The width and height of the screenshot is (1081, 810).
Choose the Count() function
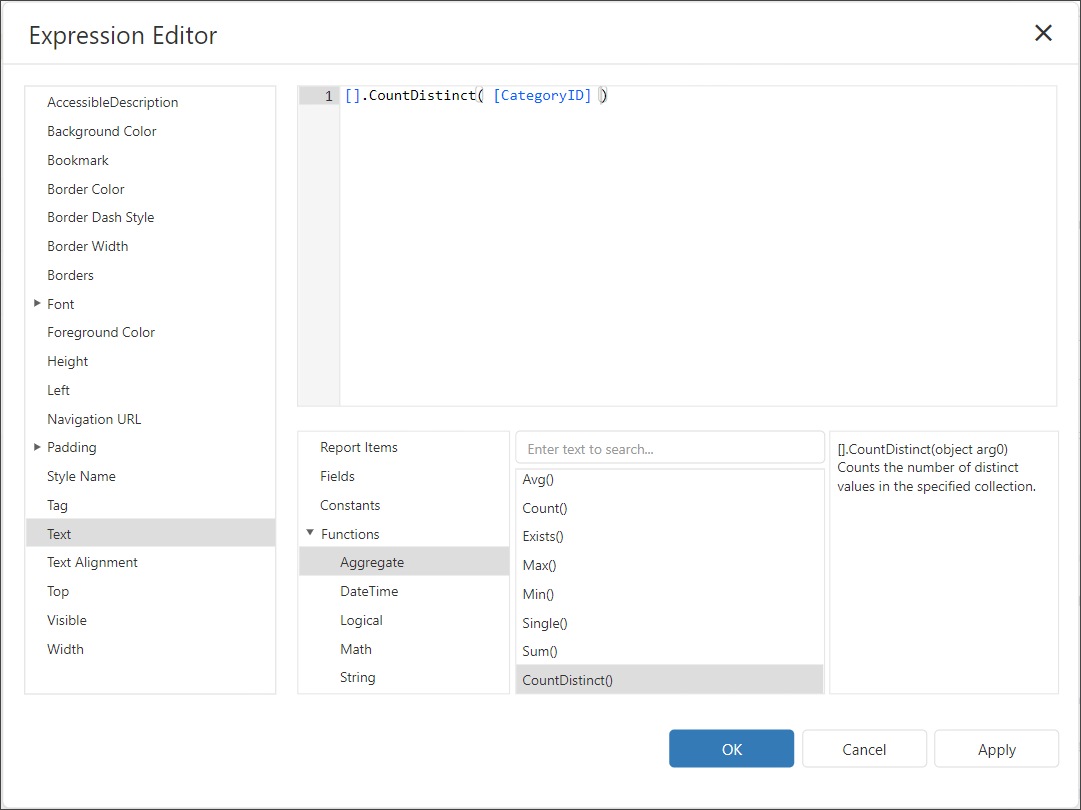[x=669, y=508]
